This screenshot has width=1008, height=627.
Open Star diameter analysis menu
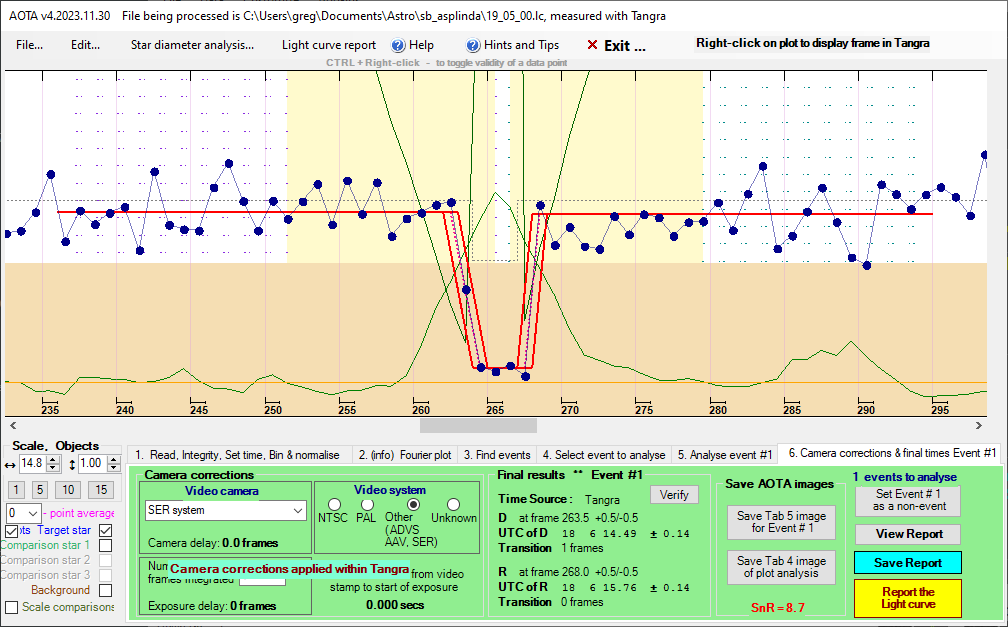pos(192,45)
